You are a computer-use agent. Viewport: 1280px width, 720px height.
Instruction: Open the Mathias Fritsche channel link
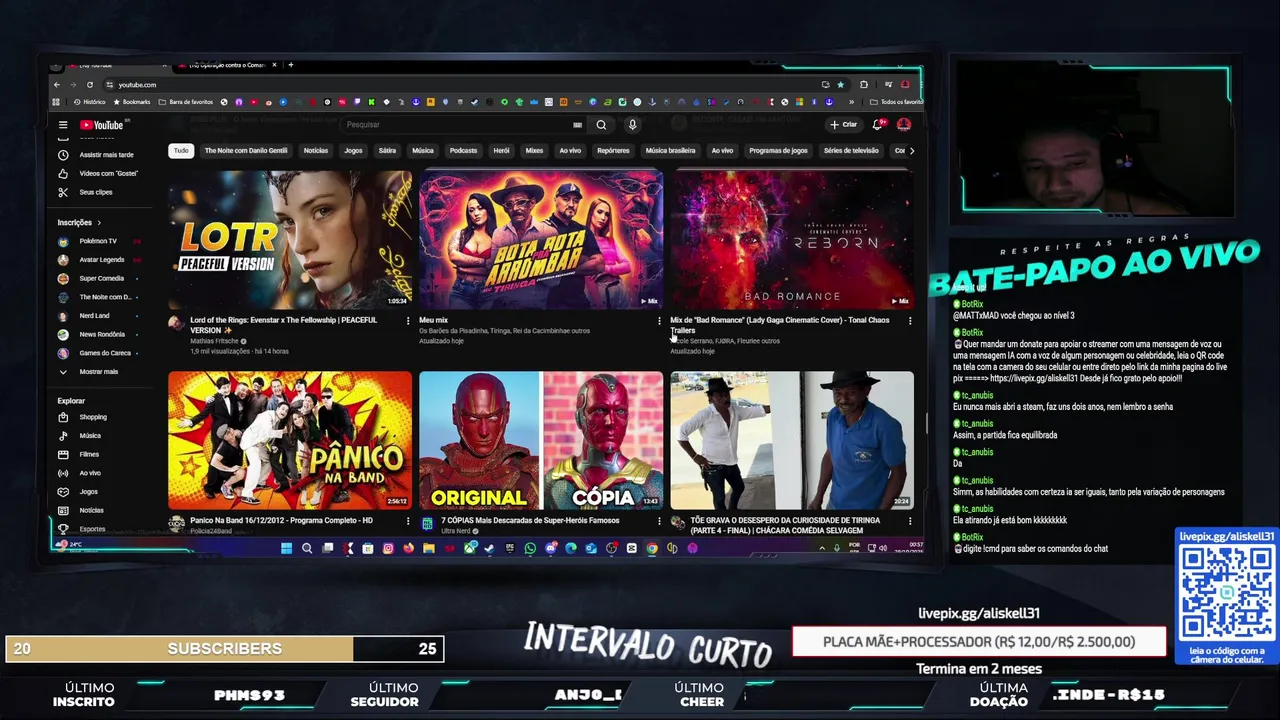(x=215, y=341)
